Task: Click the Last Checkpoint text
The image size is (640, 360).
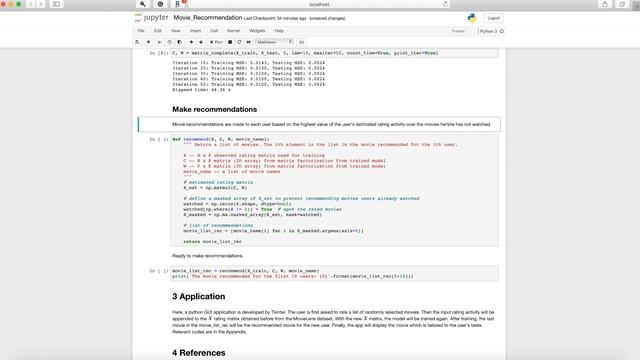Action: (275, 18)
